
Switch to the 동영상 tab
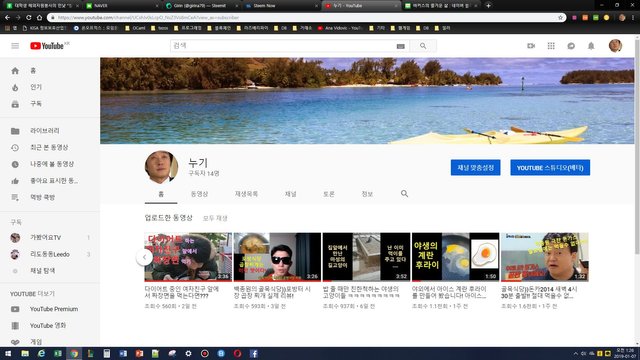tap(200, 194)
